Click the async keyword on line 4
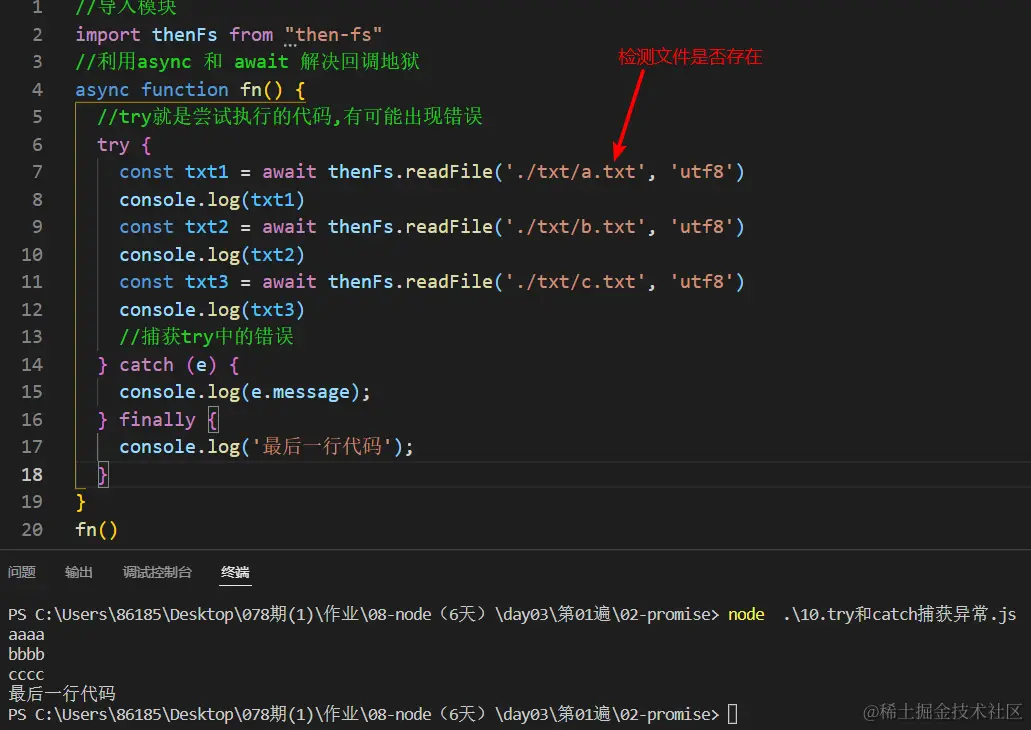Screen dimensions: 1031x730 103,89
